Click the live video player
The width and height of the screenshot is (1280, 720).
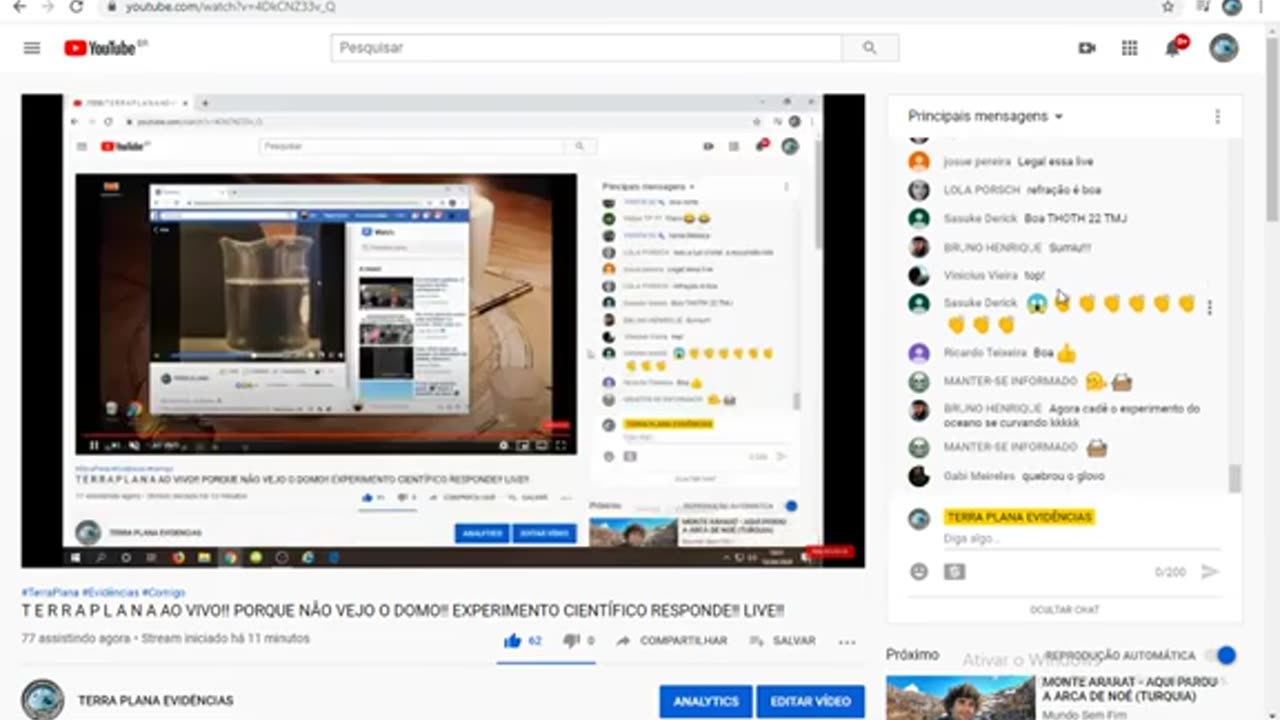click(x=443, y=331)
